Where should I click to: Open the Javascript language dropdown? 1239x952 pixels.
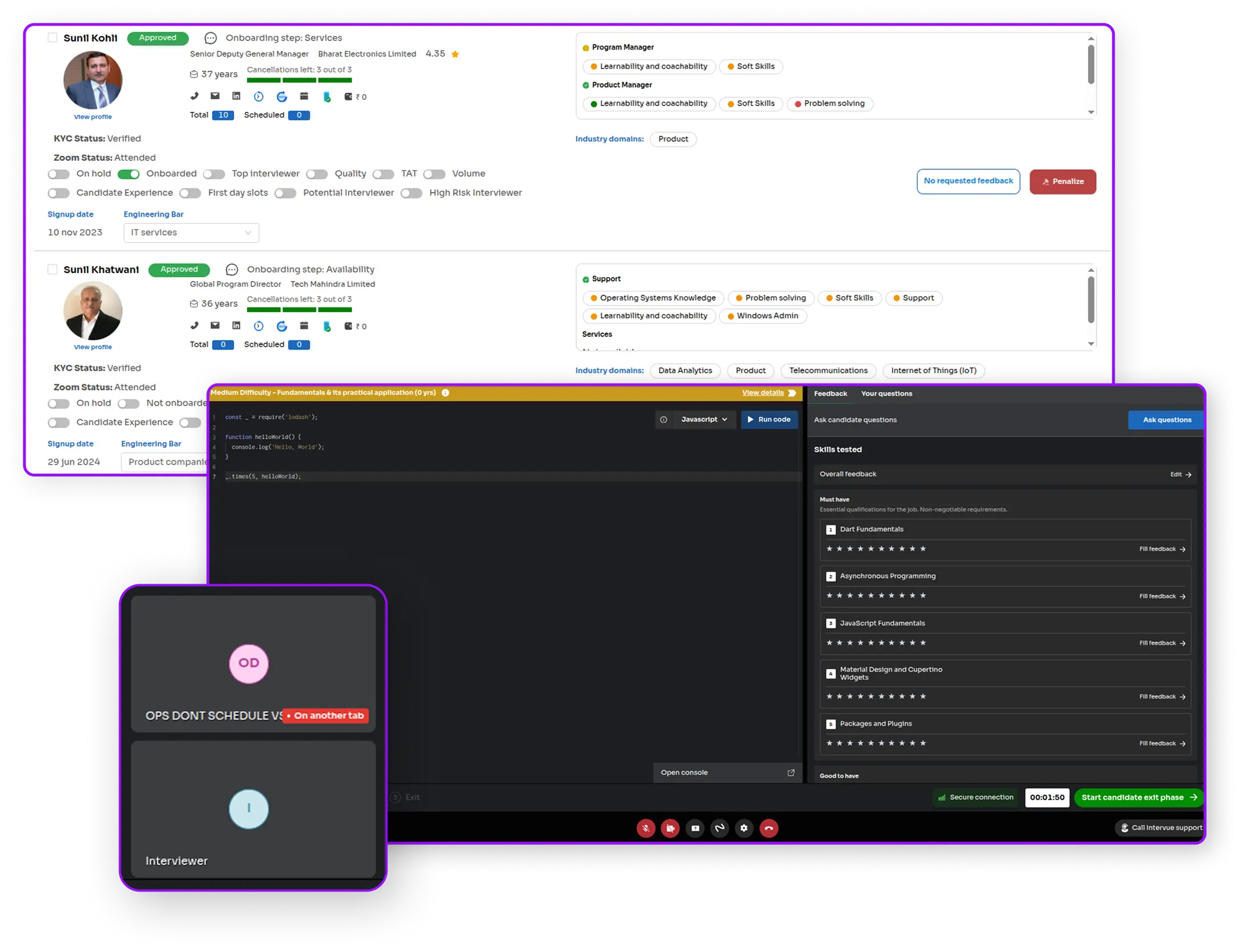click(x=704, y=420)
